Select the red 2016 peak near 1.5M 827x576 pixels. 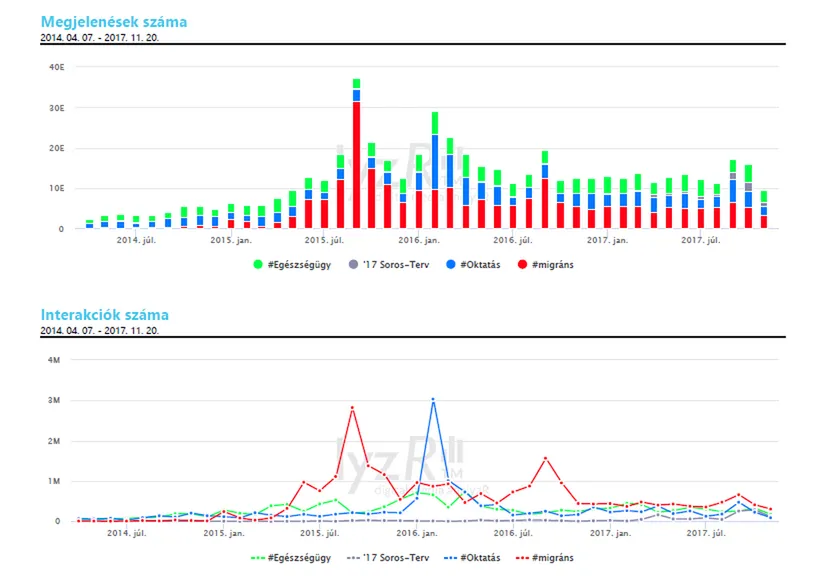[x=545, y=459]
